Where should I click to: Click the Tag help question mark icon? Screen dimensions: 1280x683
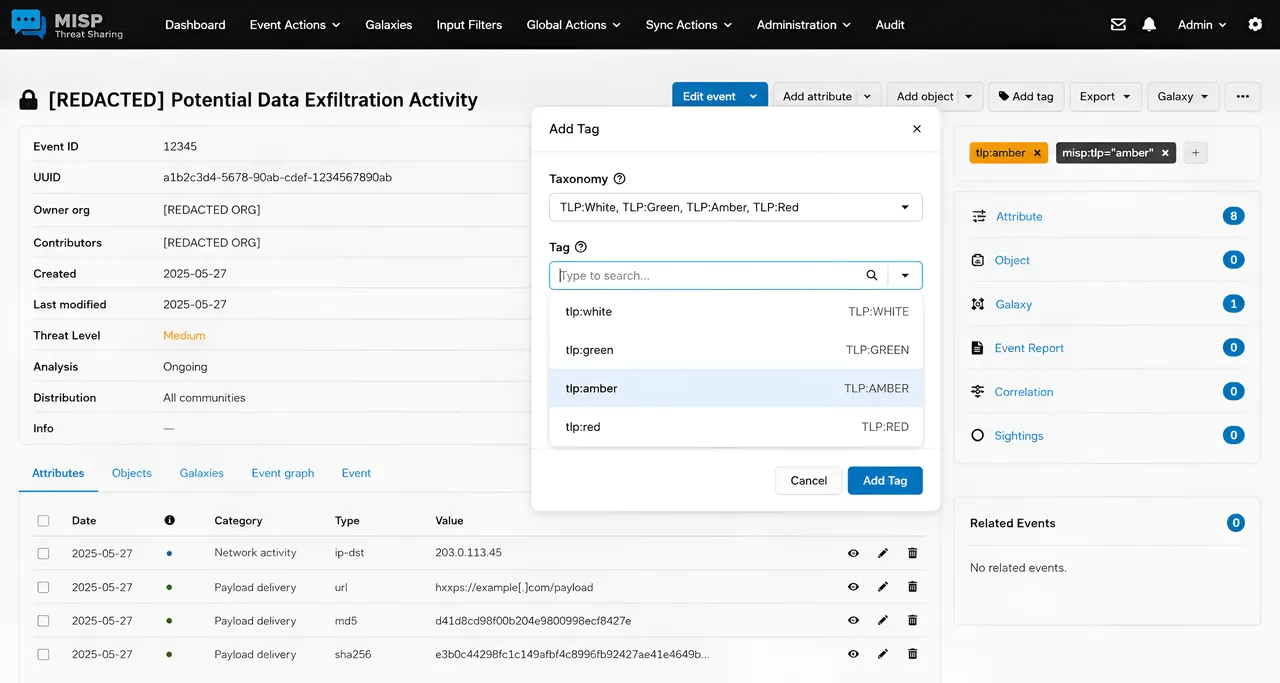[581, 247]
